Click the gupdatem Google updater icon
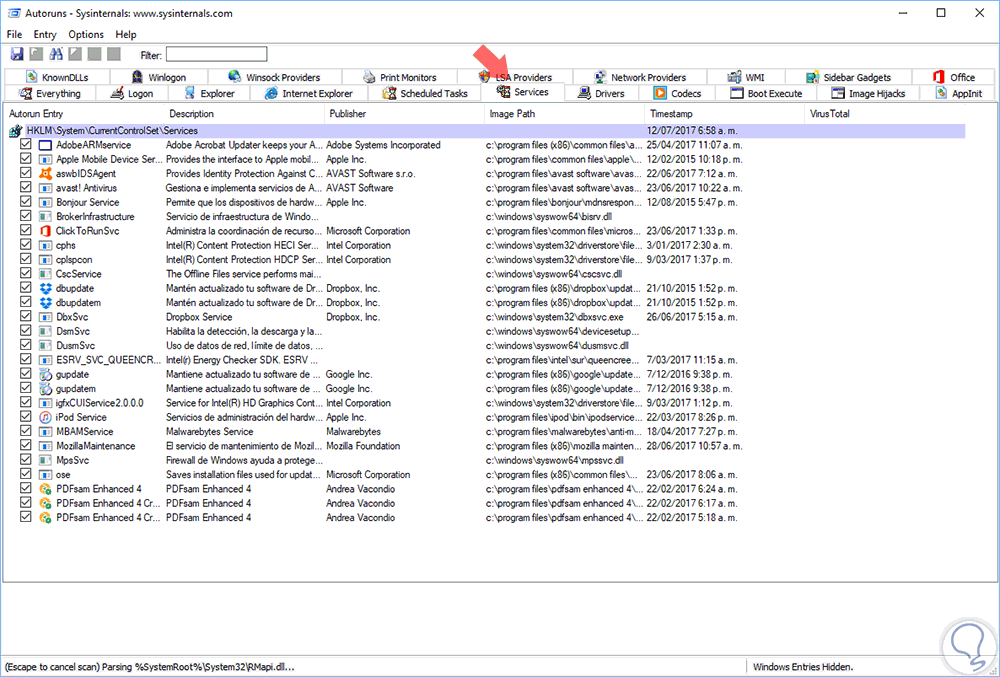Image resolution: width=1000 pixels, height=677 pixels. [x=45, y=389]
